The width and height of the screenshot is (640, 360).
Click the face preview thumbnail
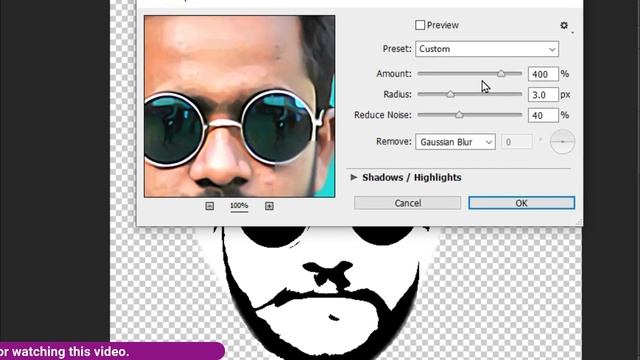[240, 106]
